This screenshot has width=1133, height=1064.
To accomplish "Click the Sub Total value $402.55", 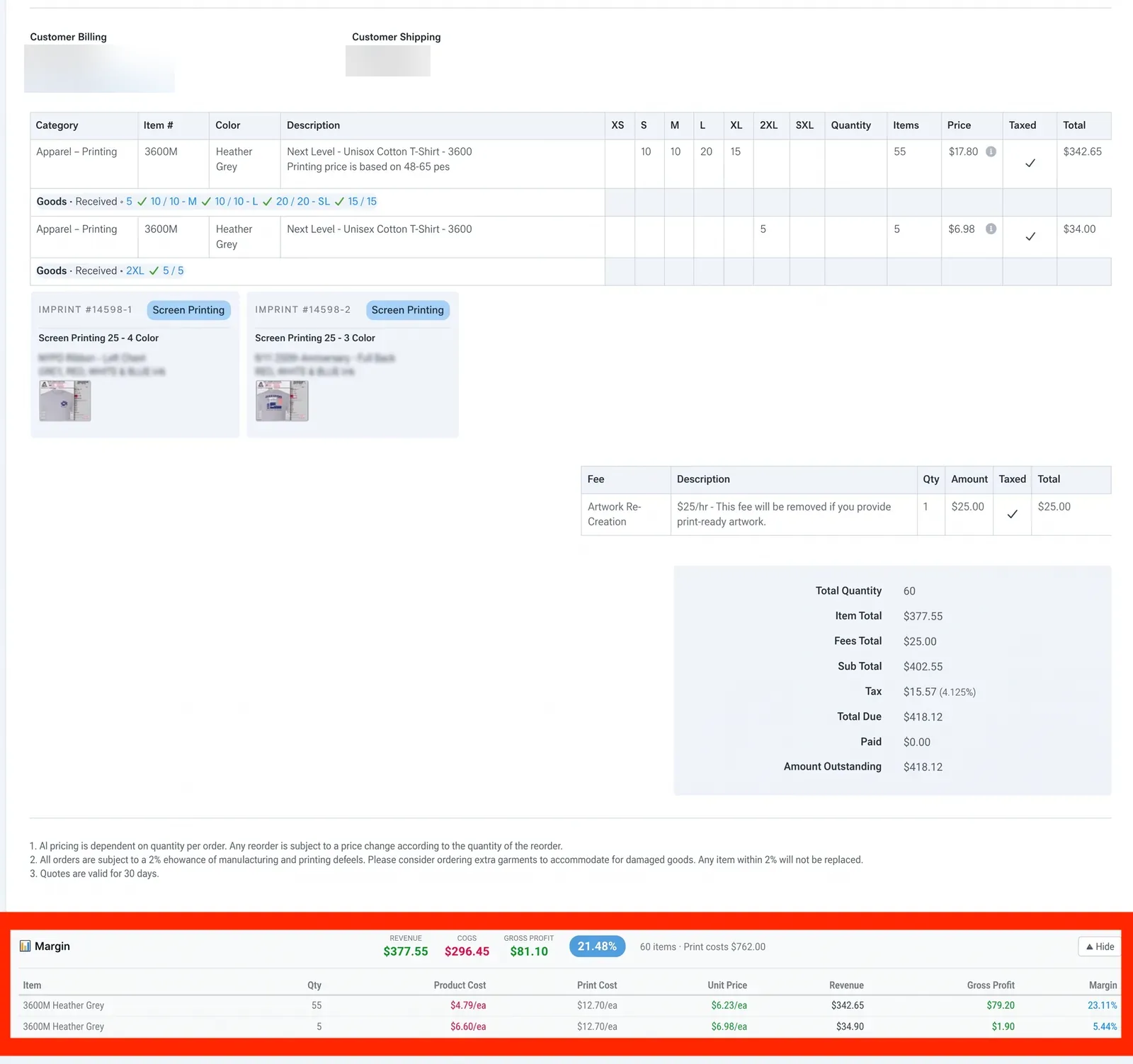I will tap(923, 666).
